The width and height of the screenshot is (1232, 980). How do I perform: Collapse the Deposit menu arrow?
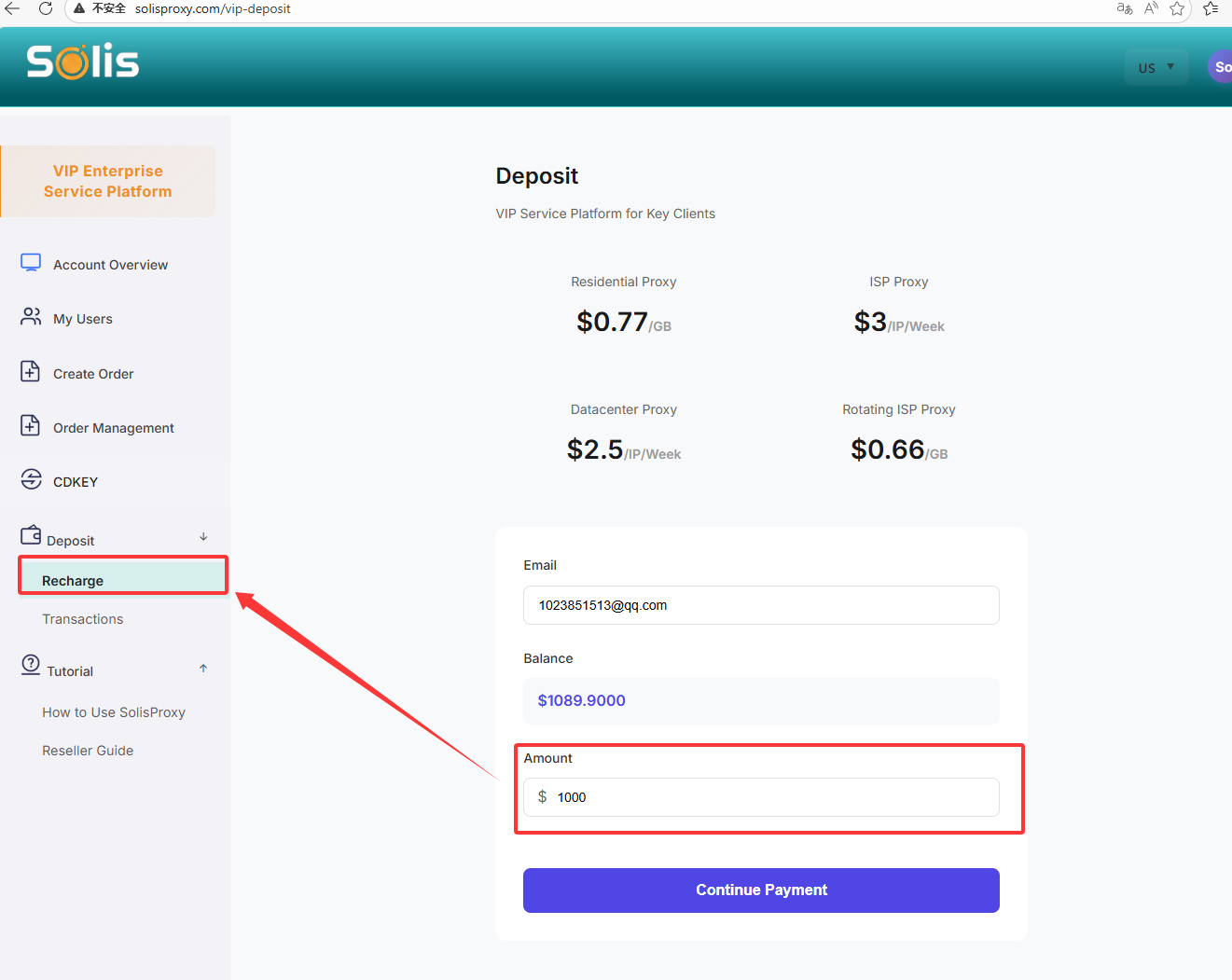[x=203, y=537]
